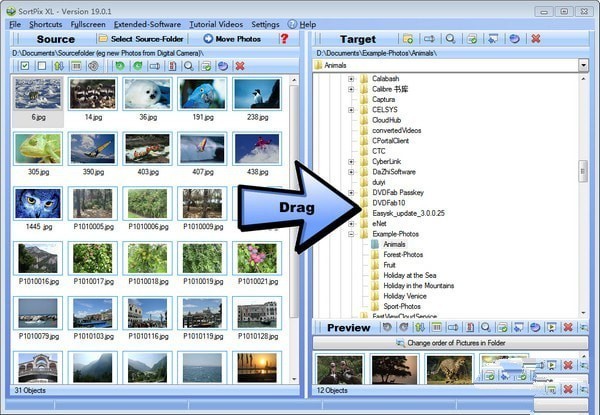This screenshot has width=600, height=415.
Task: Click the select all checkmark icon
Action: pos(24,65)
